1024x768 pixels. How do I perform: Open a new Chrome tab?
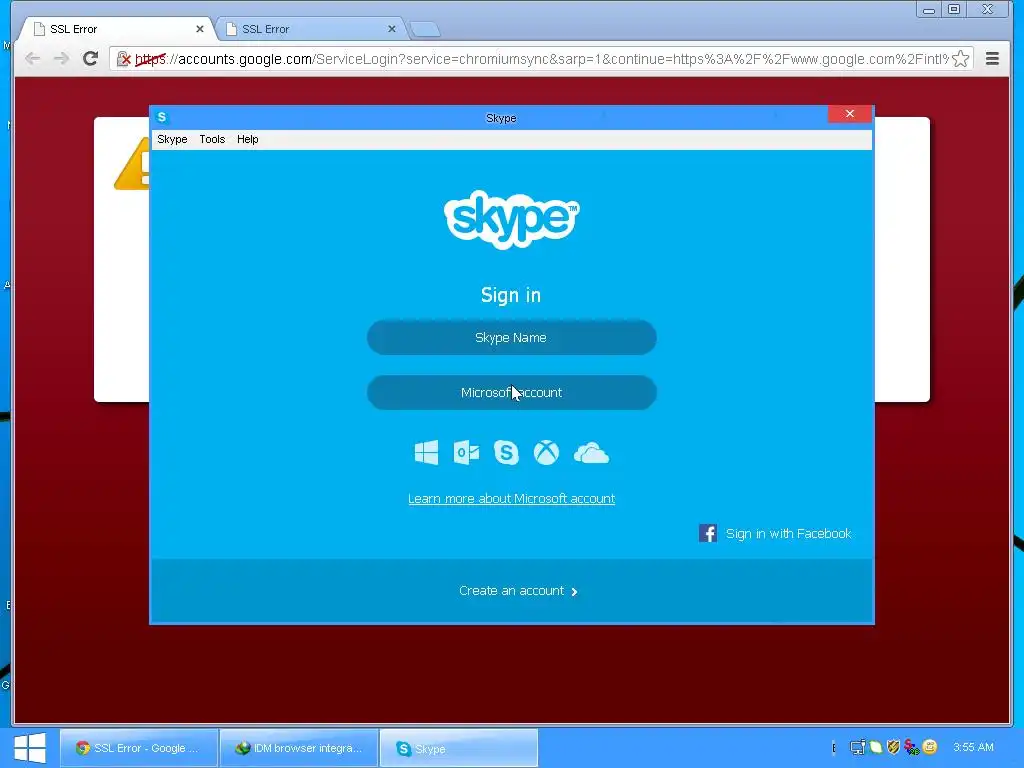pyautogui.click(x=424, y=29)
